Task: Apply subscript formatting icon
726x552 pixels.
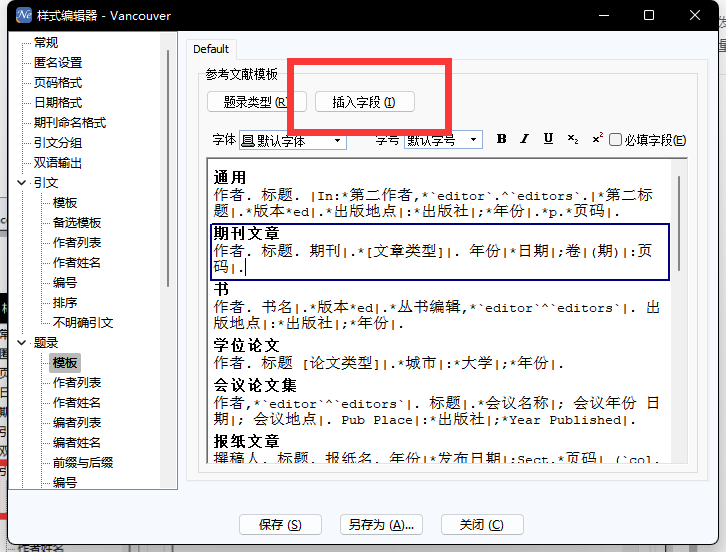Action: (x=573, y=139)
